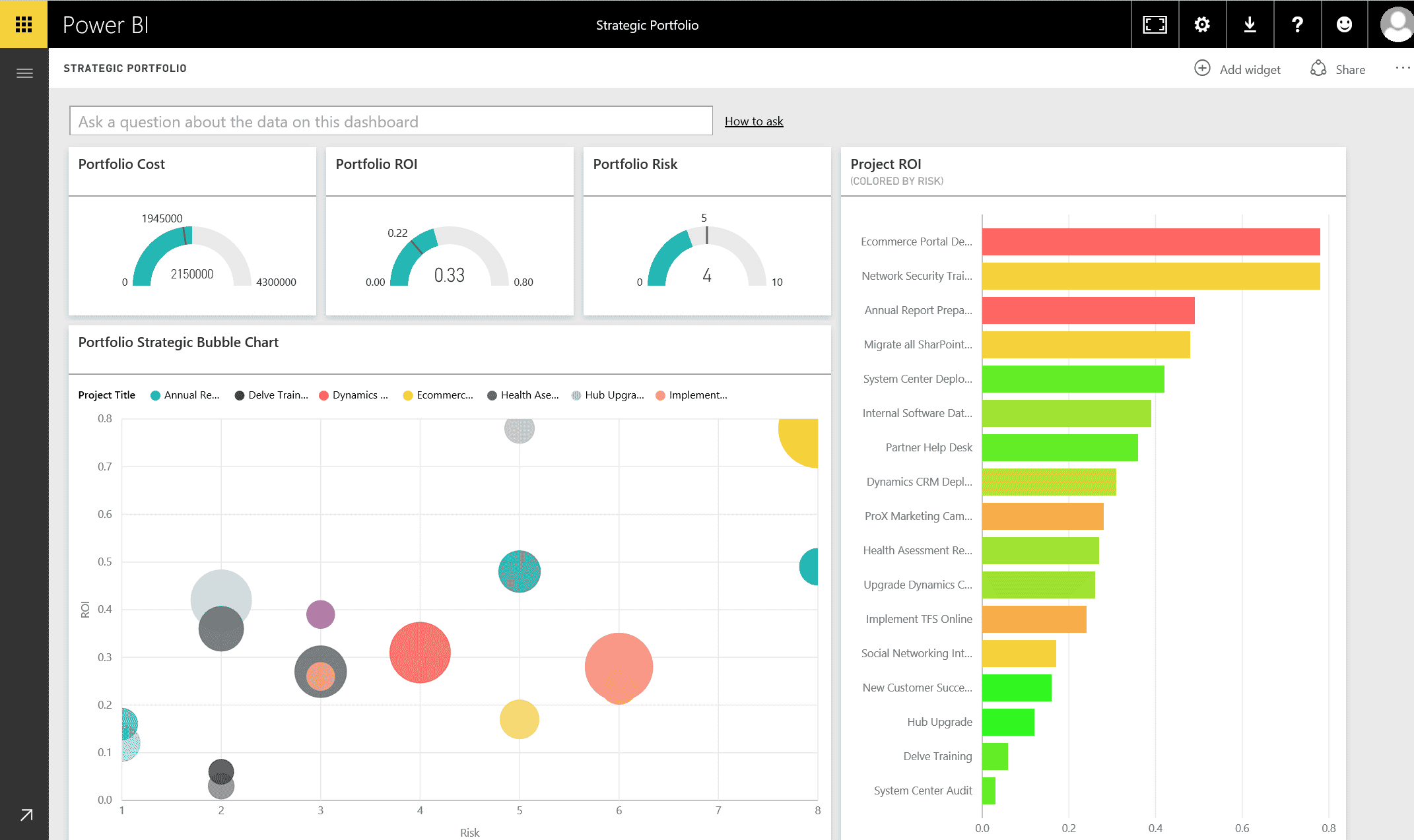The width and height of the screenshot is (1414, 840).
Task: Click the yellow bubble at risk 5
Action: [x=520, y=719]
